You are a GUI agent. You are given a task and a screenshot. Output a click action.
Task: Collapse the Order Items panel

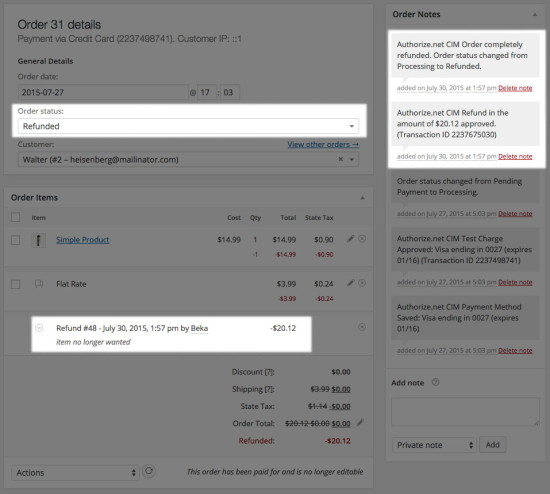click(x=363, y=198)
